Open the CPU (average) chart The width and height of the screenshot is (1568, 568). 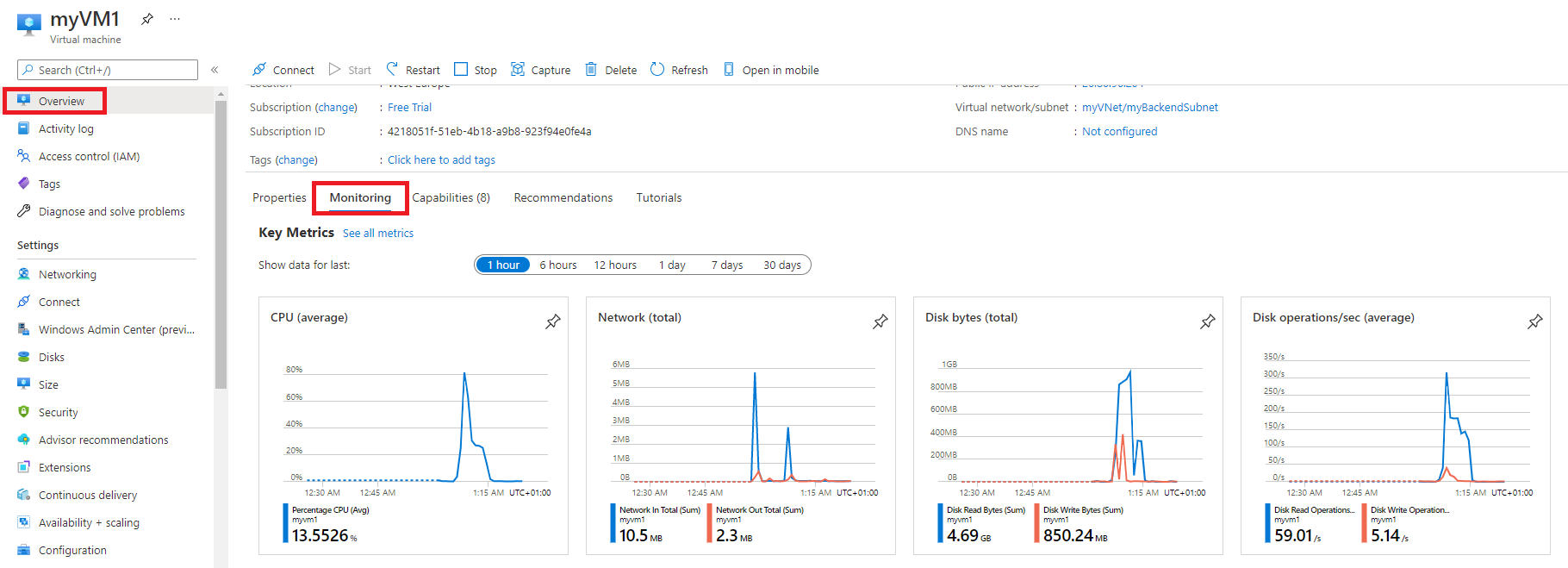coord(414,426)
